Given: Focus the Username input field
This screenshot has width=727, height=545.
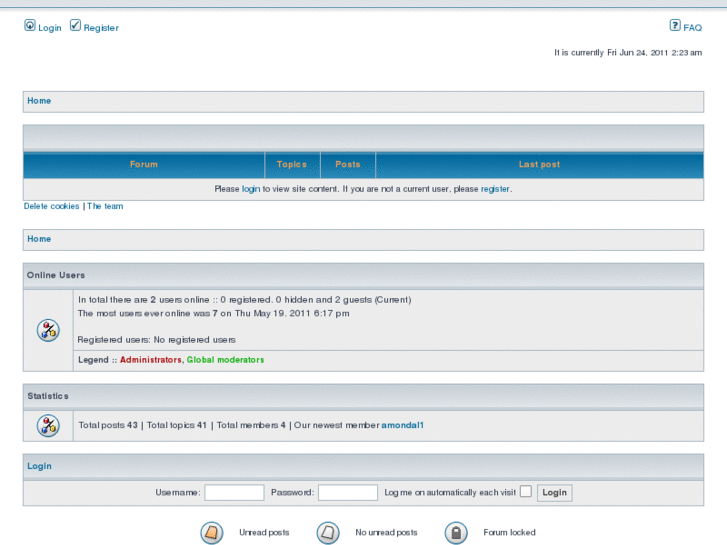Looking at the screenshot, I should tap(234, 493).
